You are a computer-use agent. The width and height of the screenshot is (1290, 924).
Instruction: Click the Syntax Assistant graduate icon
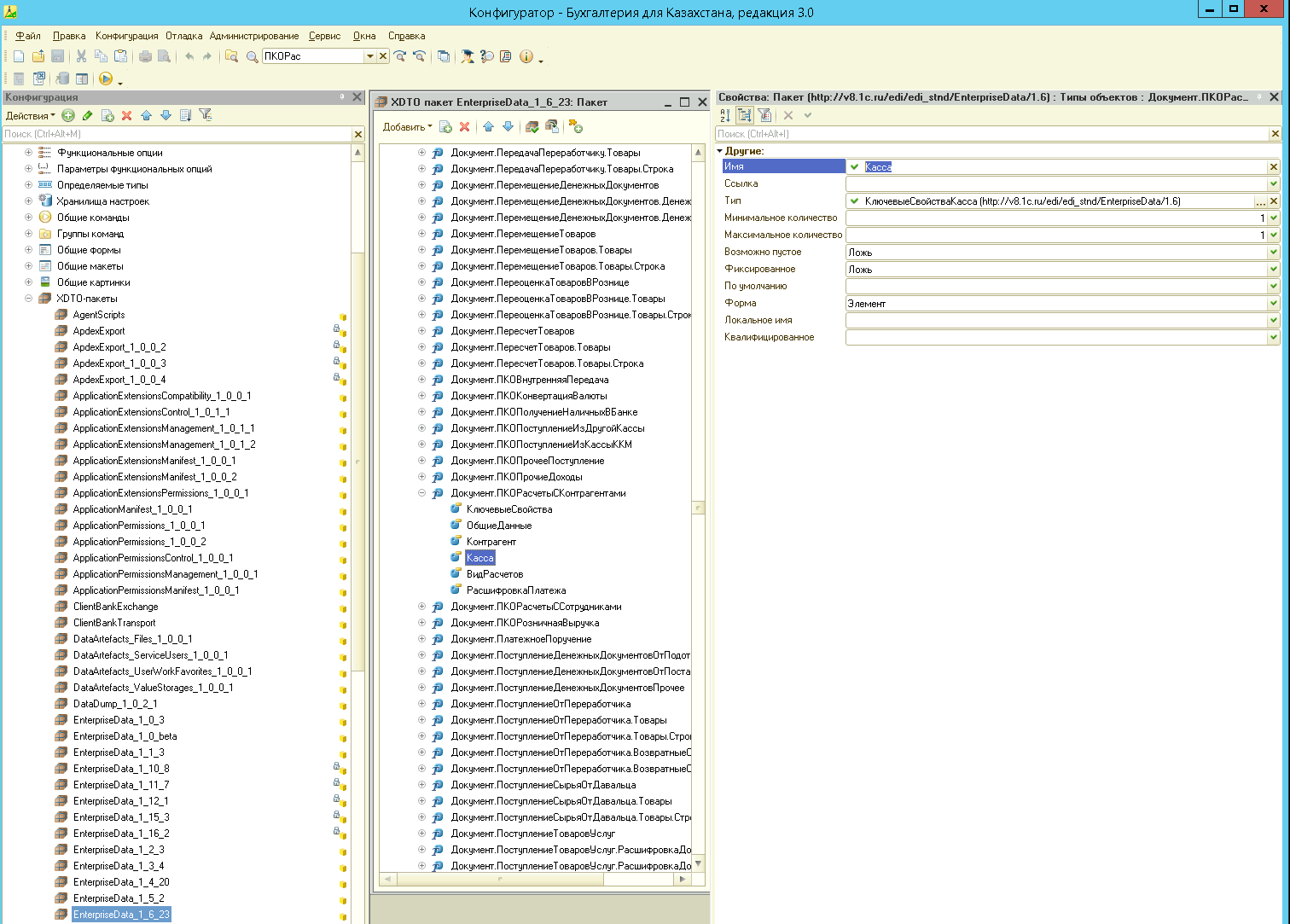(468, 56)
